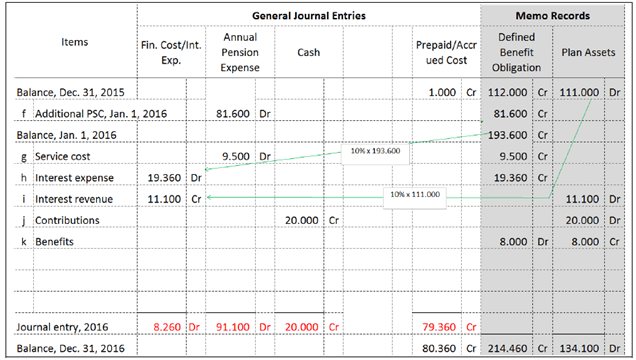Click the 214.460 ending obligation balance
Viewport: 636px width, 360px height.
[507, 348]
